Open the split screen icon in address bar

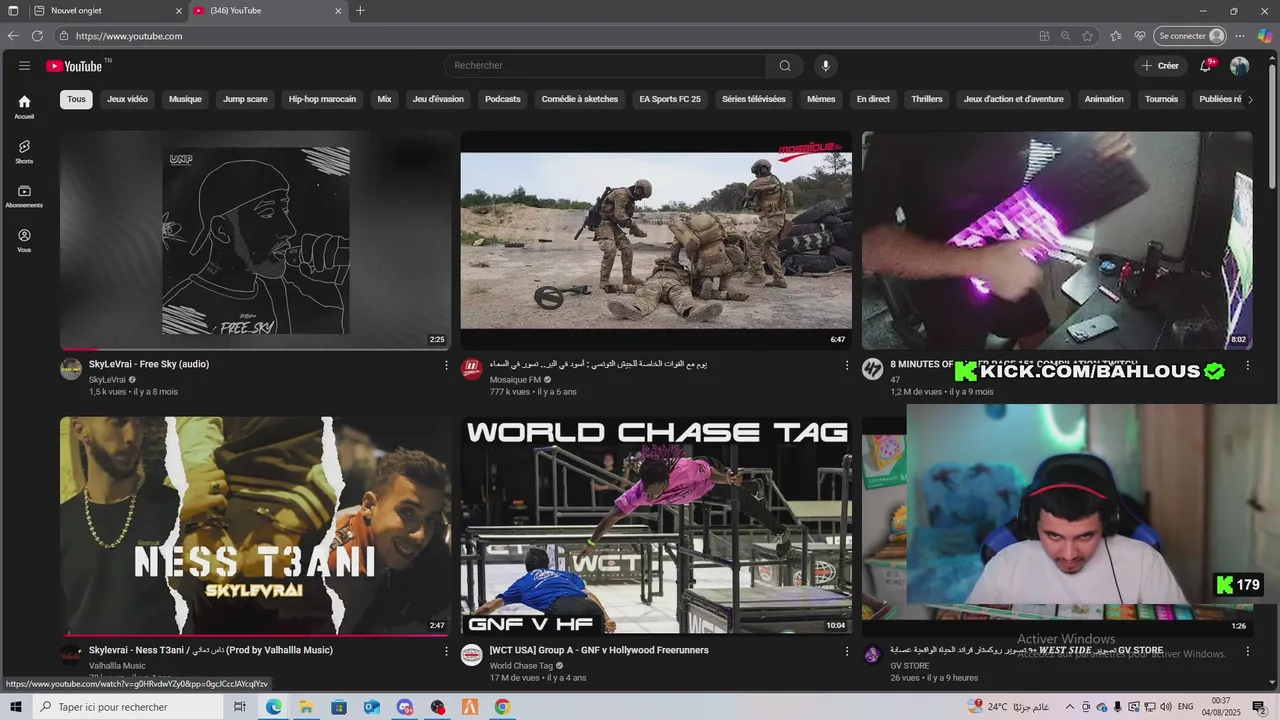click(1044, 36)
